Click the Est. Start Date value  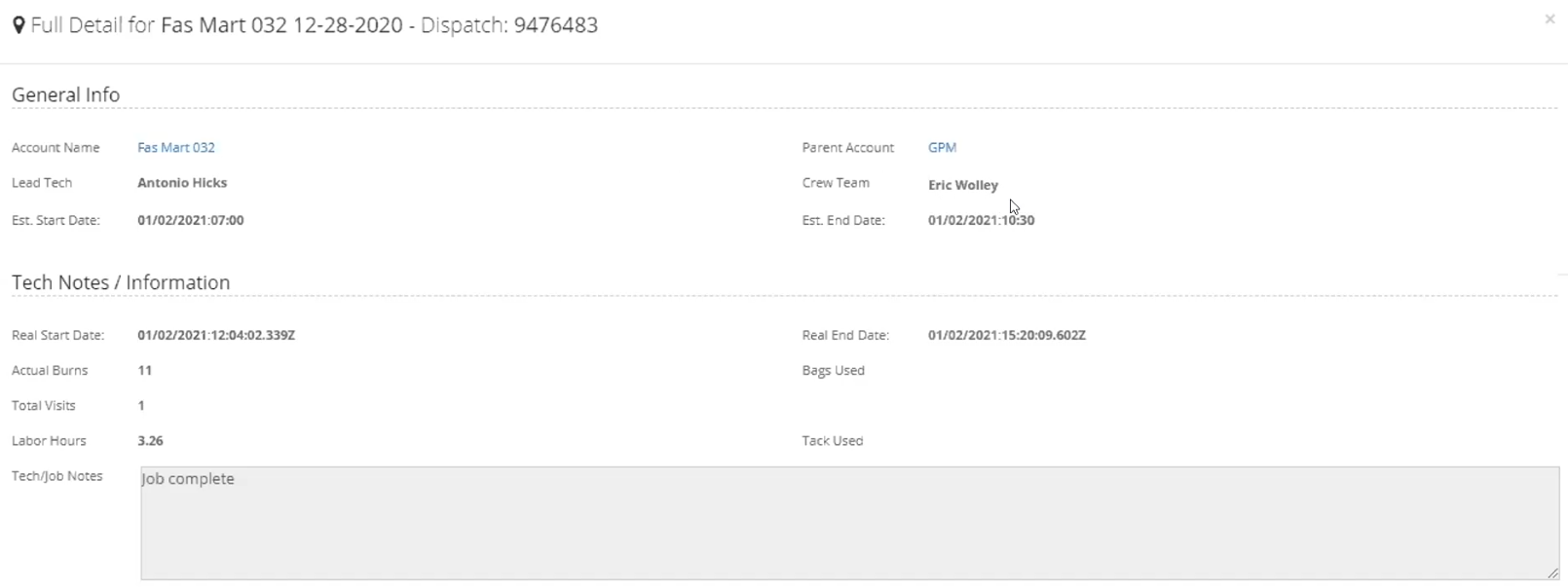(191, 220)
